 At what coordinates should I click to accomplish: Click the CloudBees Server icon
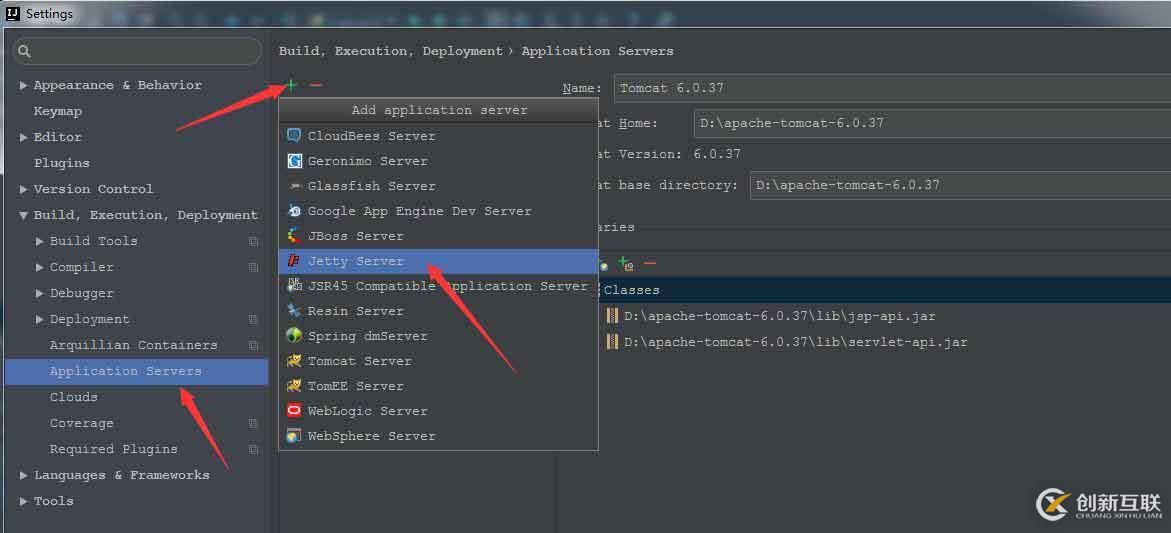[x=294, y=136]
